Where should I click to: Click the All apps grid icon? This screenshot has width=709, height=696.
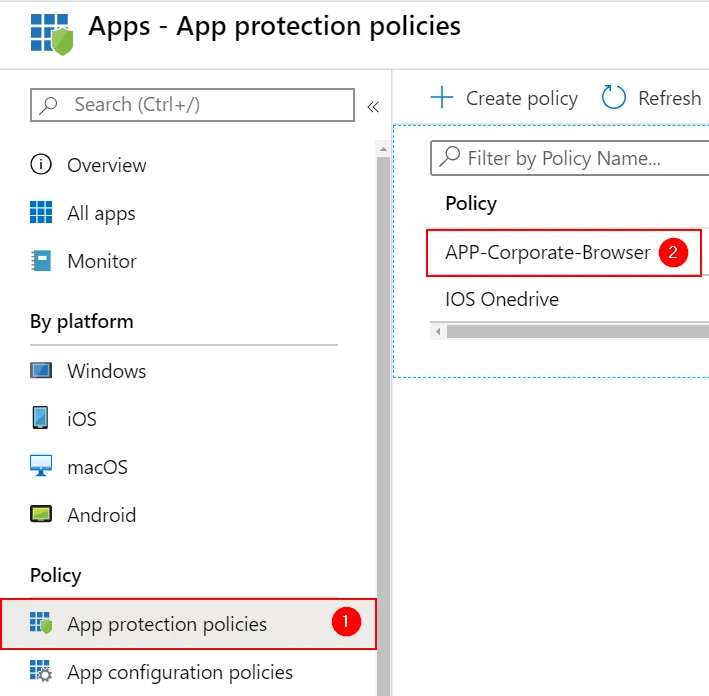point(41,213)
